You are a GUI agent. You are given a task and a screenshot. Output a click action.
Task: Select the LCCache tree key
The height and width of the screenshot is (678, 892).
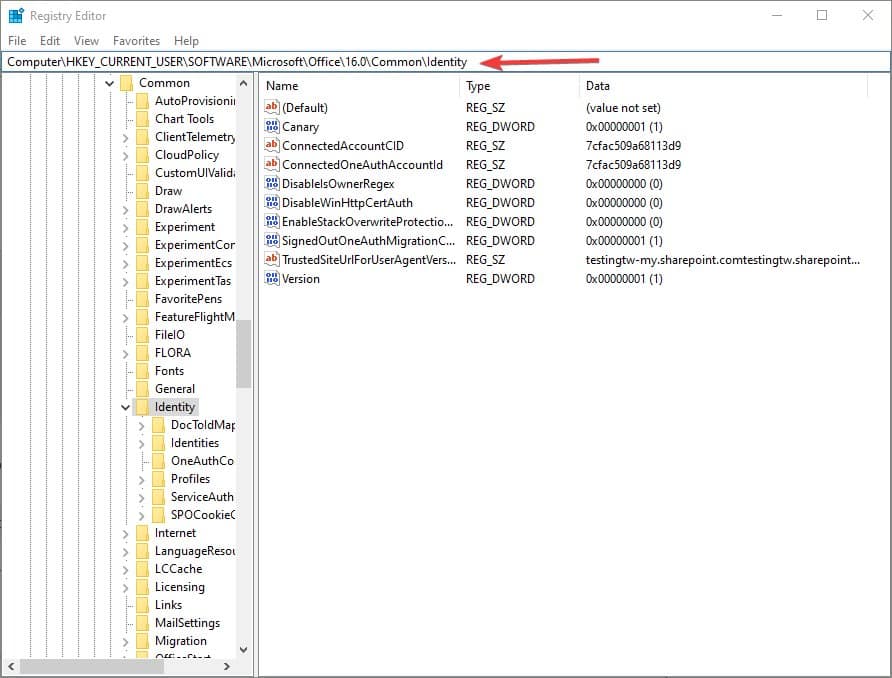pyautogui.click(x=179, y=569)
